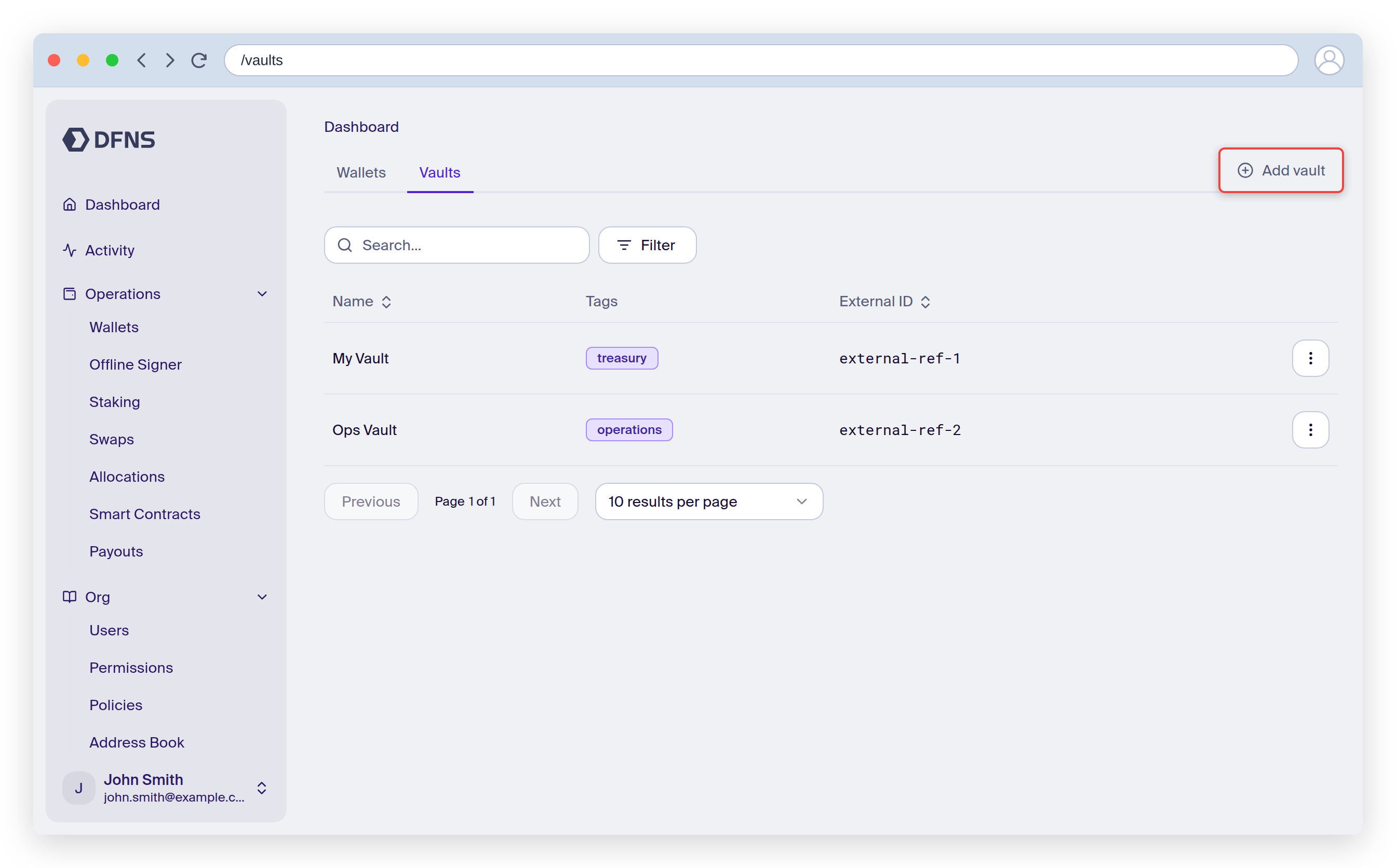Expand the John Smith account switcher

pyautogui.click(x=262, y=788)
